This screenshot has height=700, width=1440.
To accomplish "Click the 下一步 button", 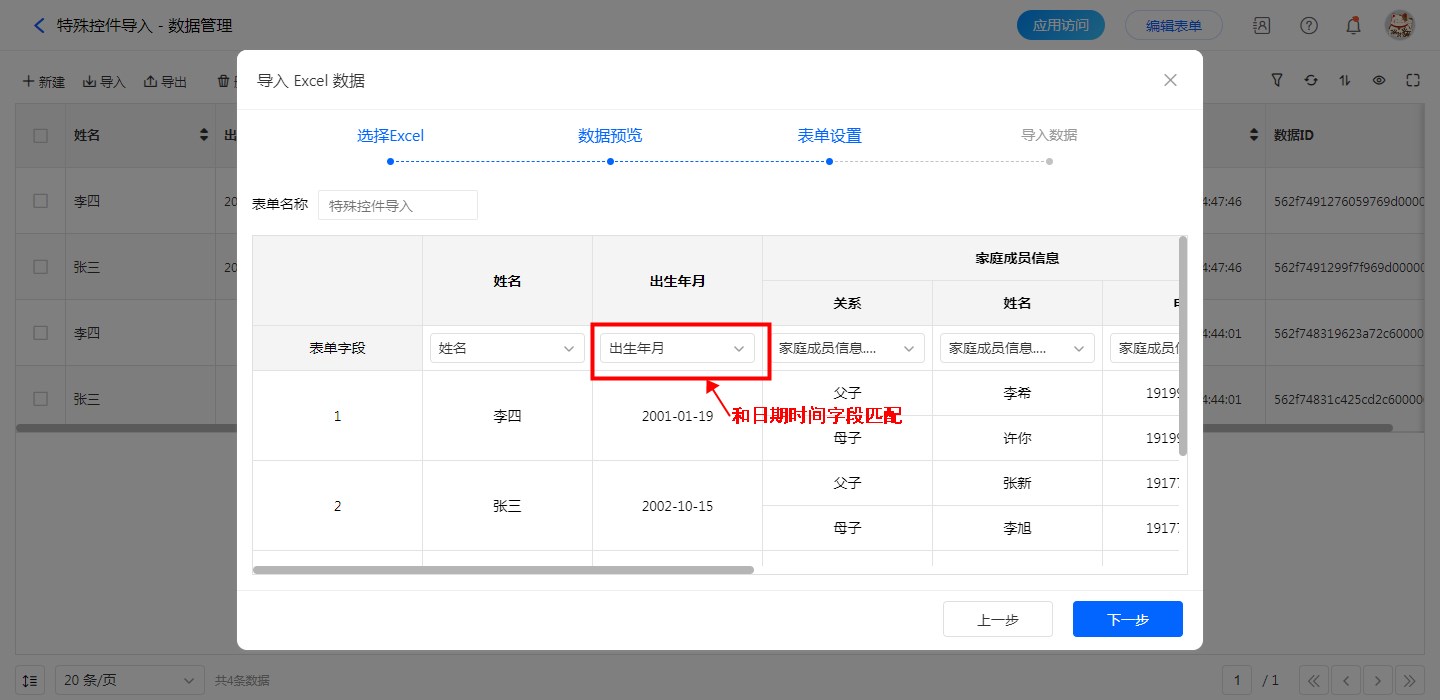I will click(x=1127, y=619).
